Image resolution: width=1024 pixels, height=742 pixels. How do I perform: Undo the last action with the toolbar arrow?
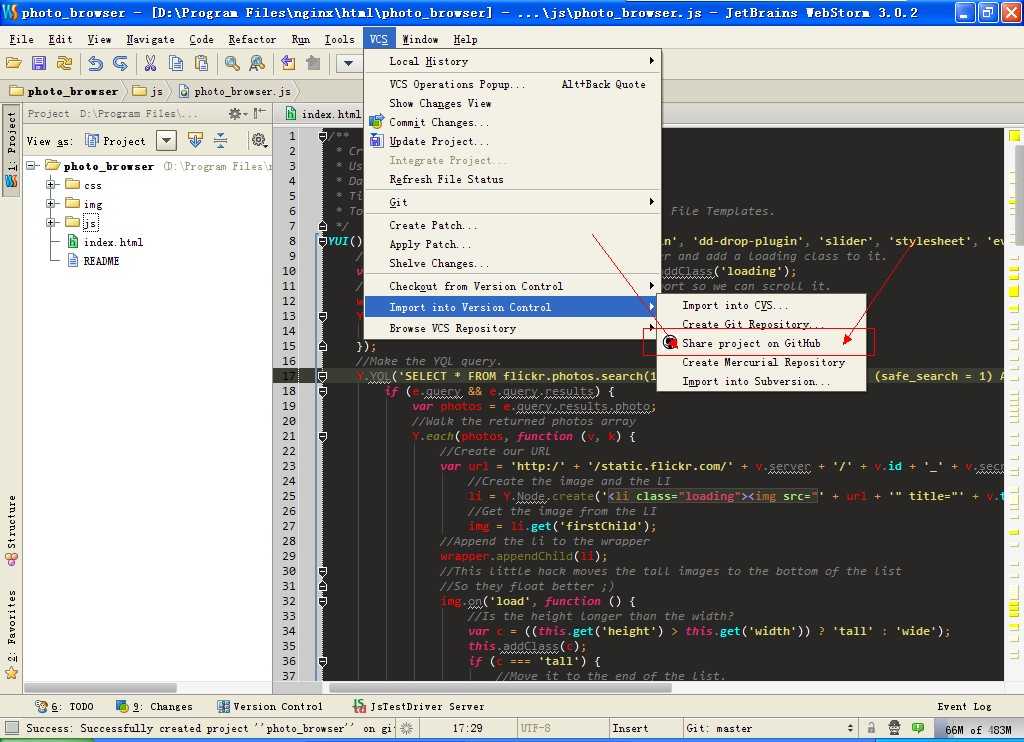click(x=95, y=63)
